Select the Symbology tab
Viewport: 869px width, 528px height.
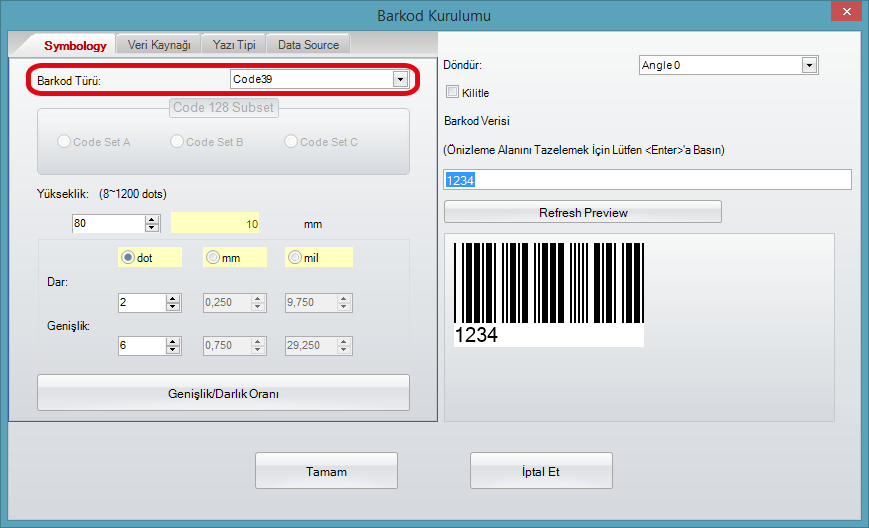pos(75,45)
